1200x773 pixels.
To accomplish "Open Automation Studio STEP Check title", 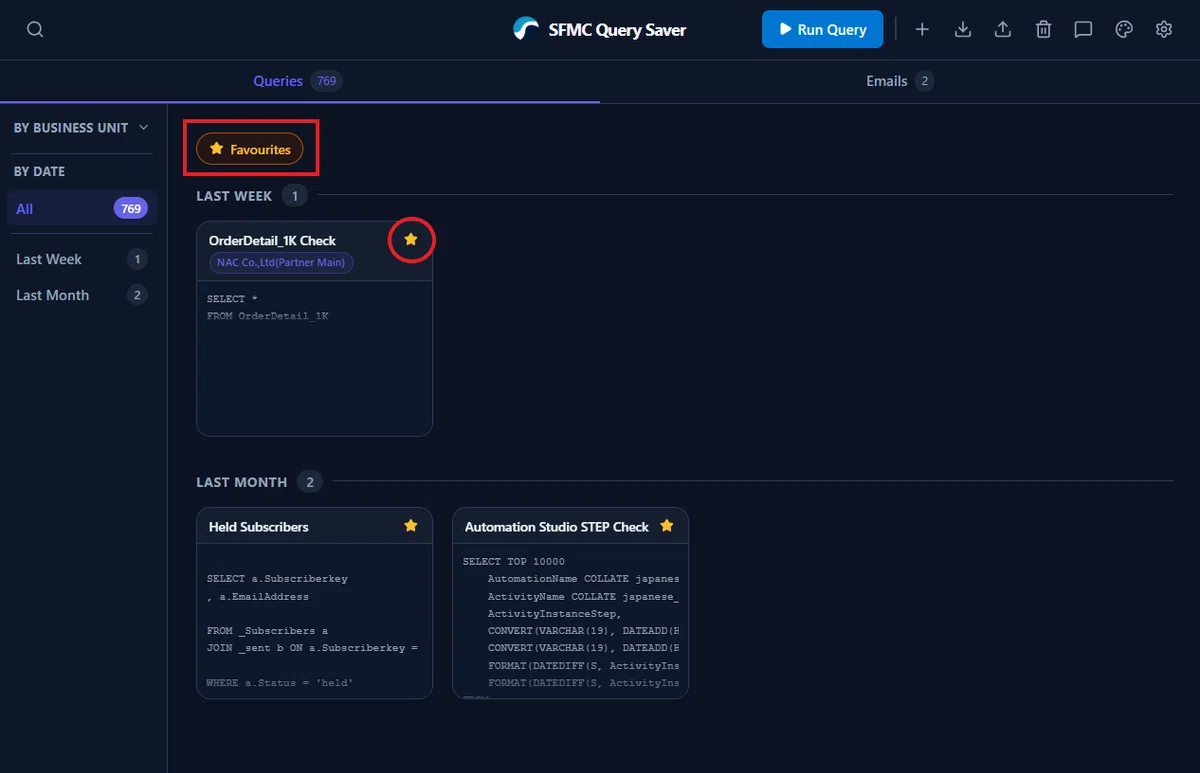I will (x=557, y=527).
